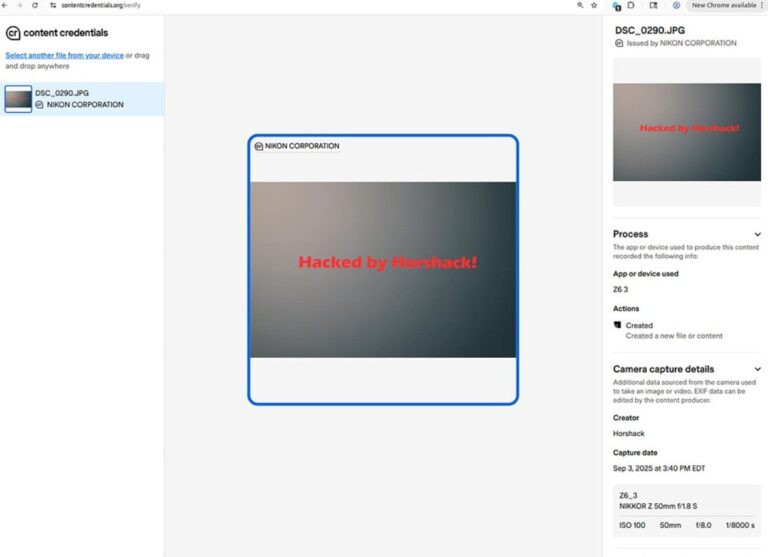The height and width of the screenshot is (557, 768).
Task: Click Select another file from your device link
Action: click(x=65, y=55)
